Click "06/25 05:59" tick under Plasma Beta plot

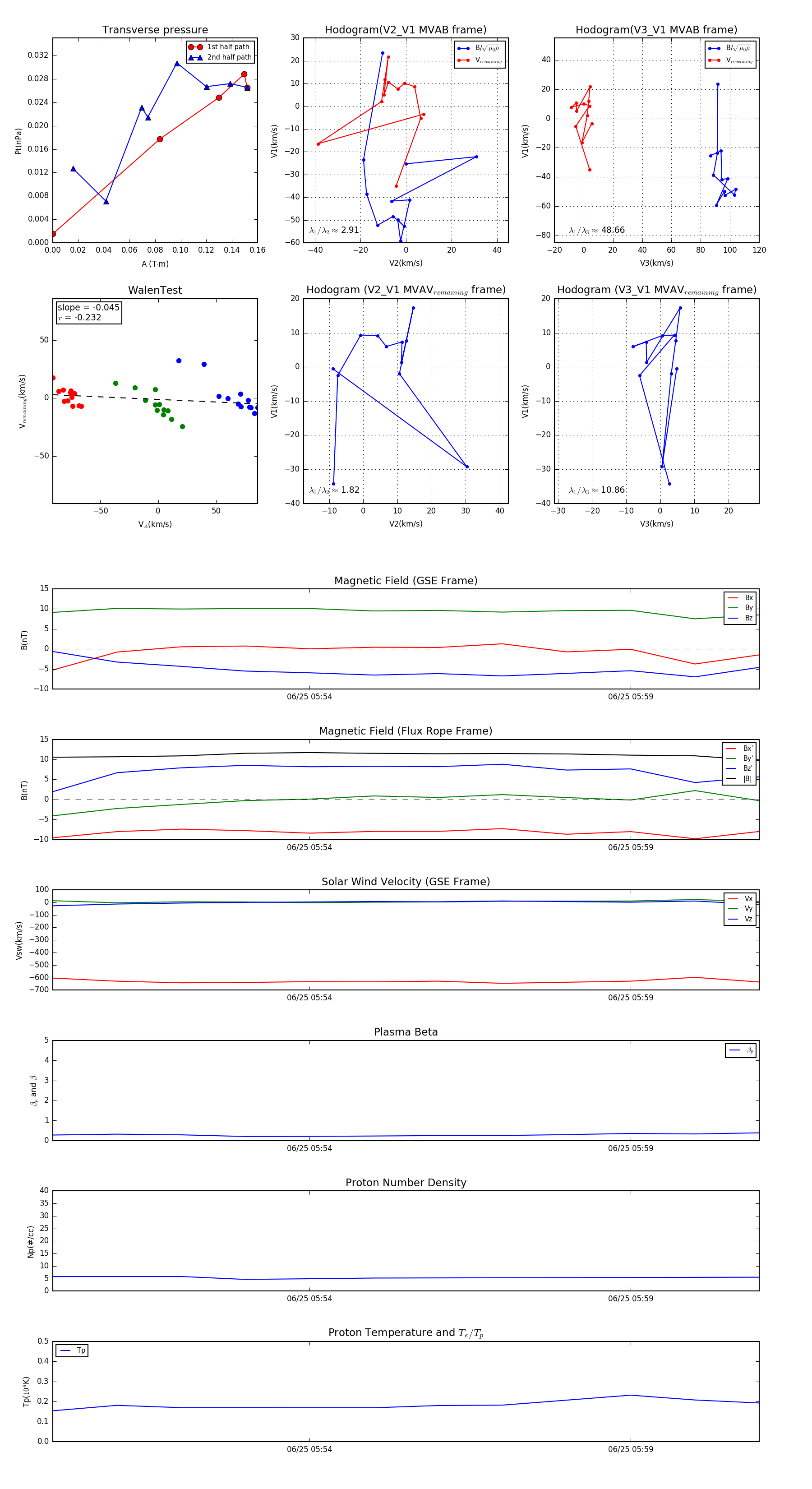(x=631, y=1148)
